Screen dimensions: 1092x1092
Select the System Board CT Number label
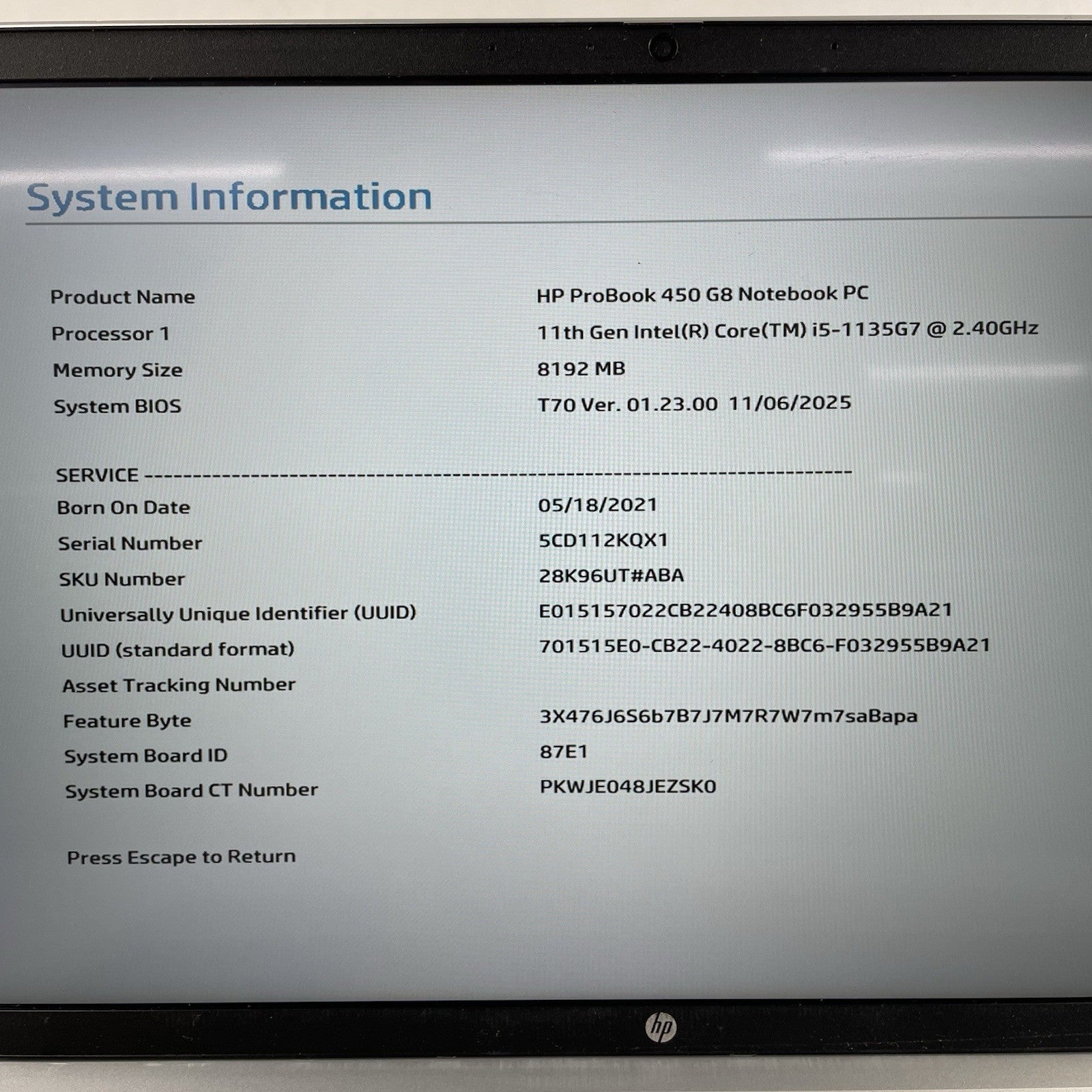(x=192, y=791)
